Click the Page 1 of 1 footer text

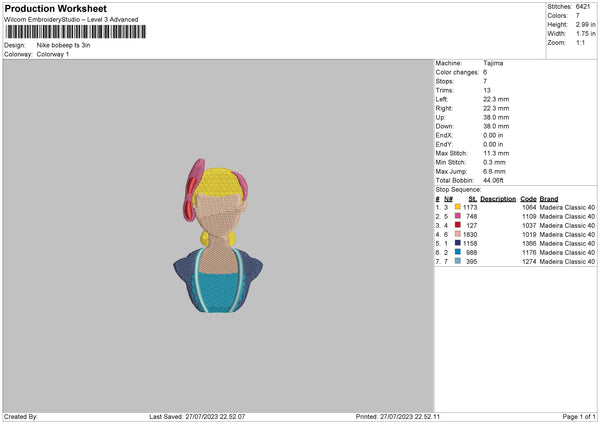point(579,416)
